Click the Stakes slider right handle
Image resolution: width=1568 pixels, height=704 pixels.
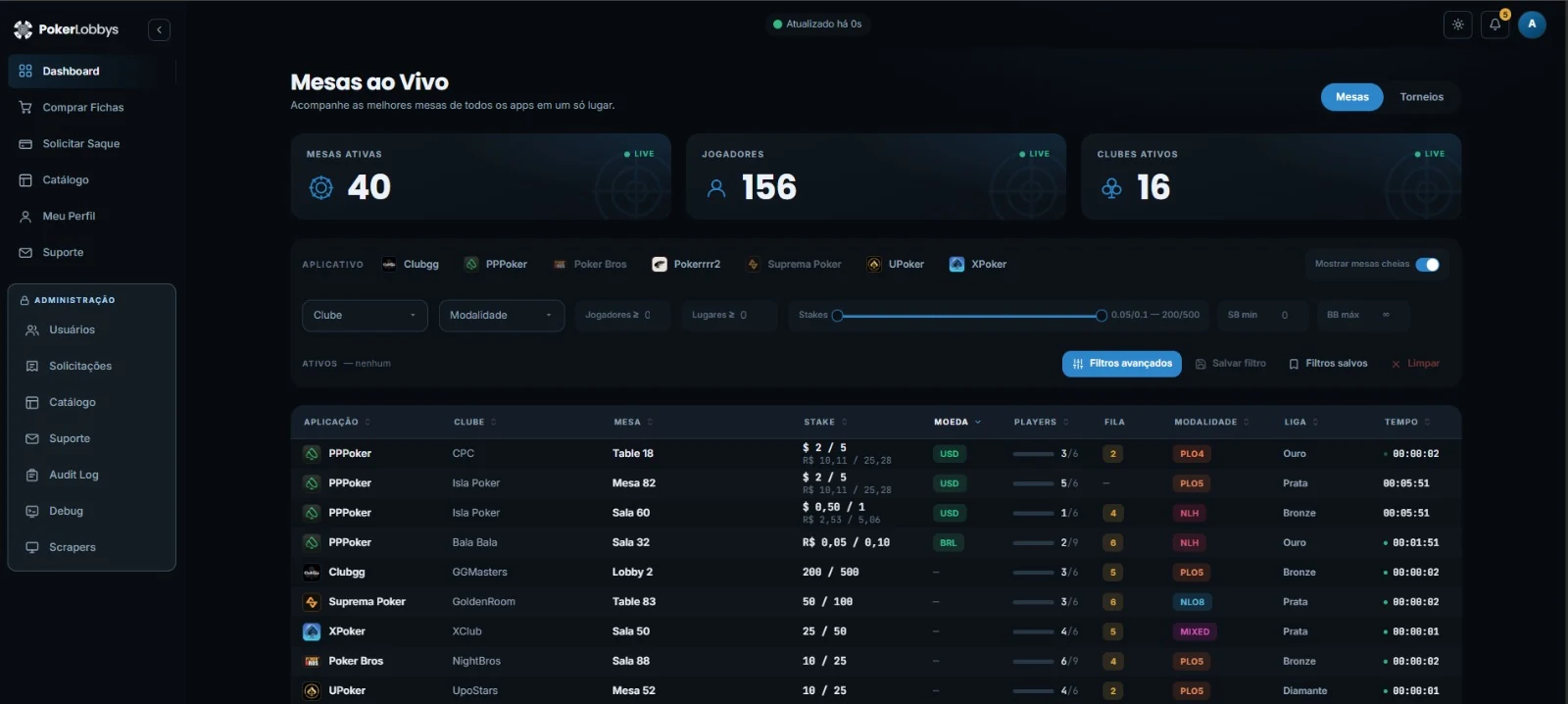[x=1102, y=315]
